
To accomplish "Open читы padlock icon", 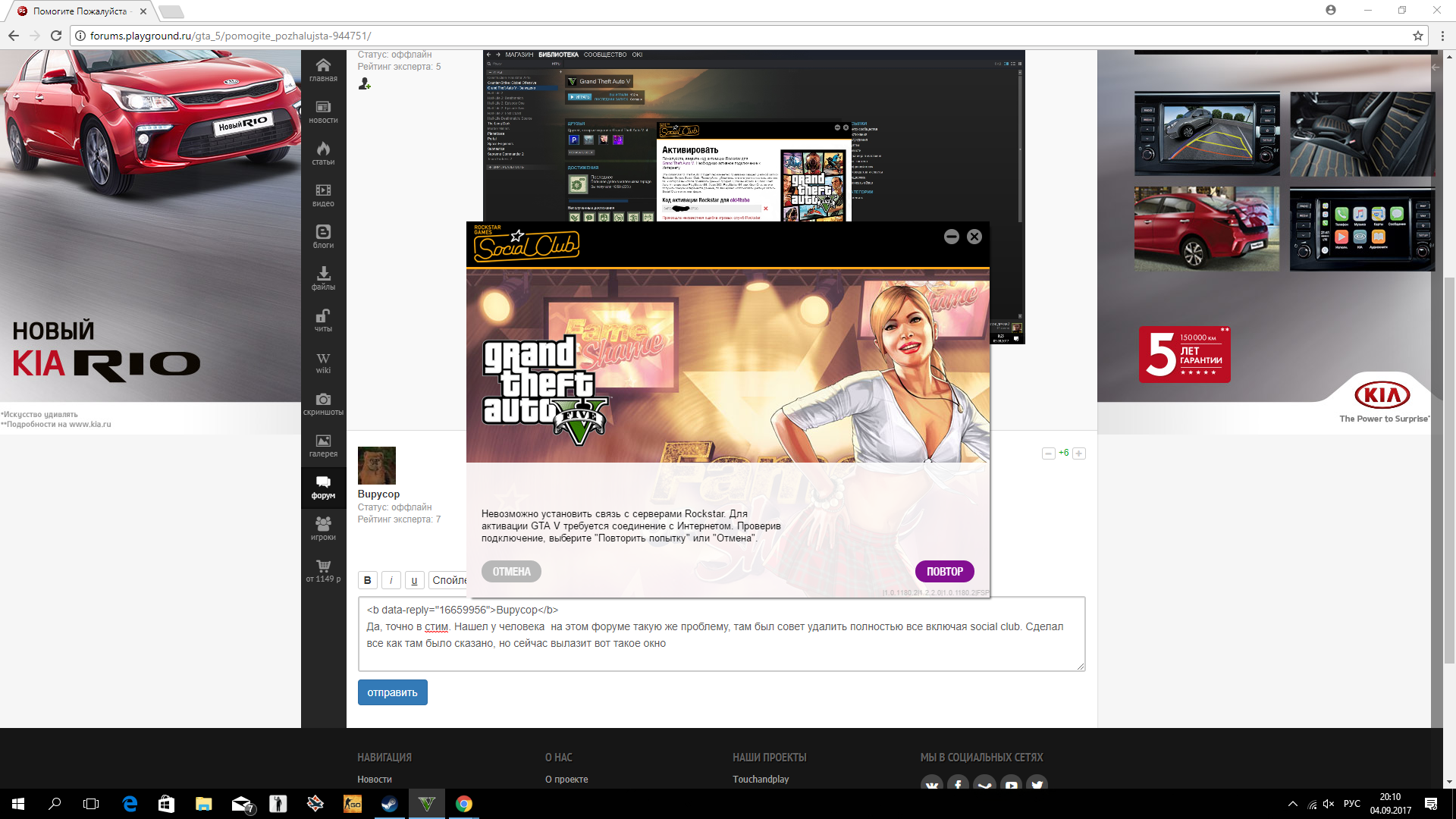I will 323,320.
